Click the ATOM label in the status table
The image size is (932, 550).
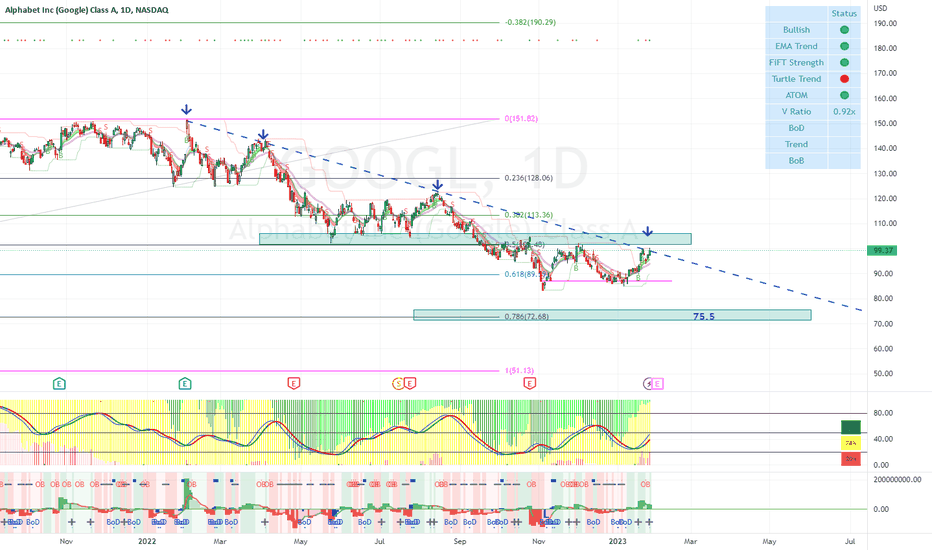pyautogui.click(x=796, y=95)
